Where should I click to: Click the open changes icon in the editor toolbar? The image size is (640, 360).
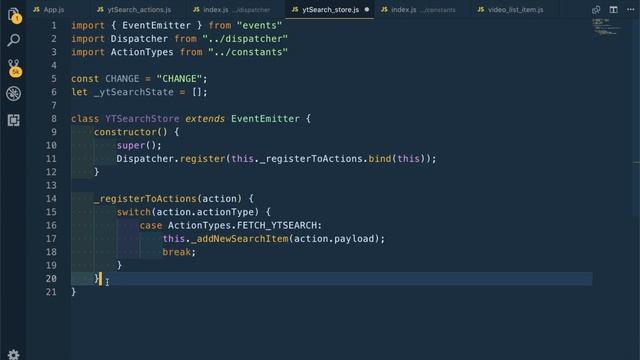pos(596,9)
